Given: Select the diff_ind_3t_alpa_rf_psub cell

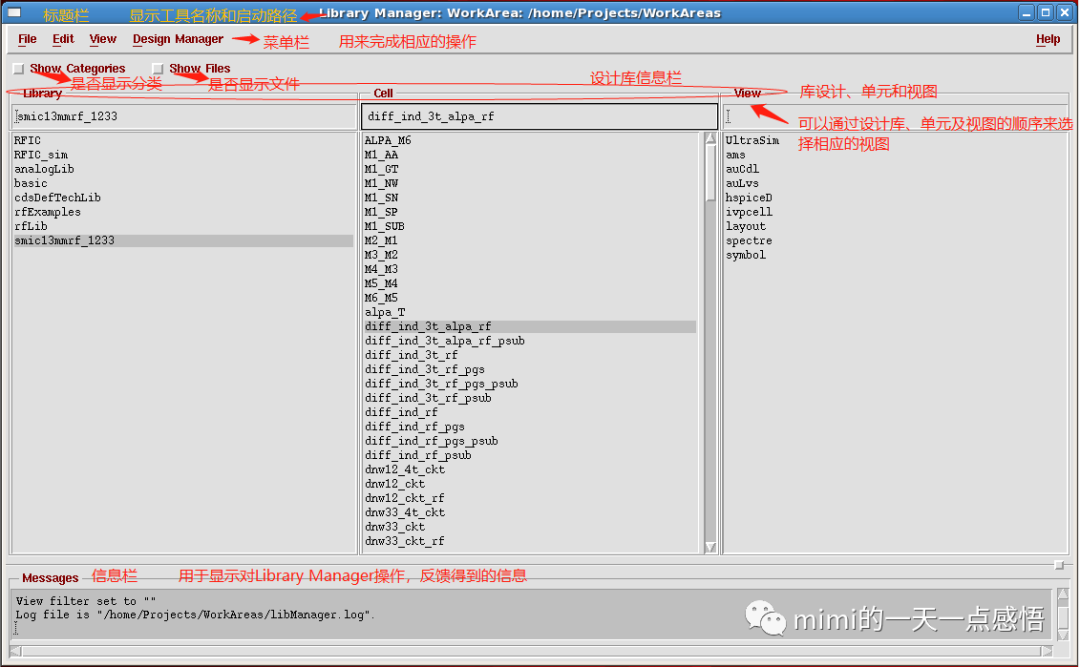Looking at the screenshot, I should coord(445,341).
